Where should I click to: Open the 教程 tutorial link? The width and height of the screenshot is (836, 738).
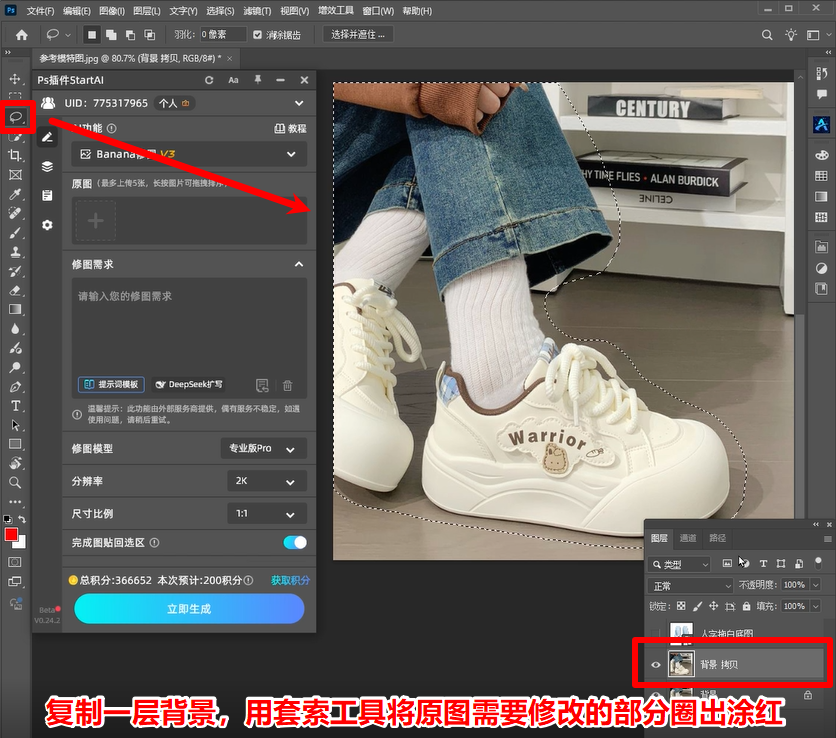291,129
